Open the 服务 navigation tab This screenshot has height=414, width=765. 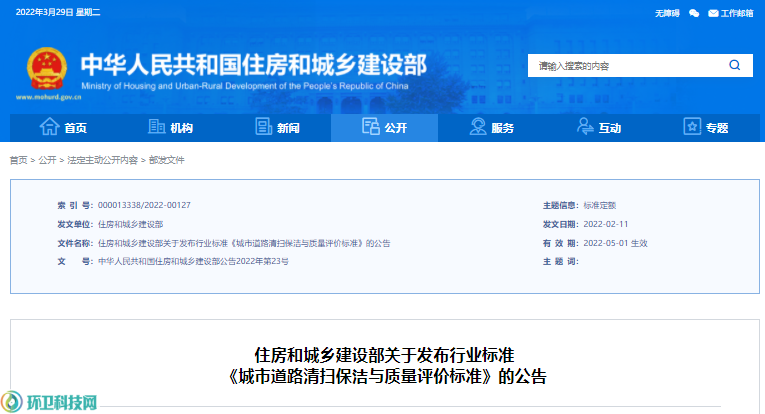point(492,128)
